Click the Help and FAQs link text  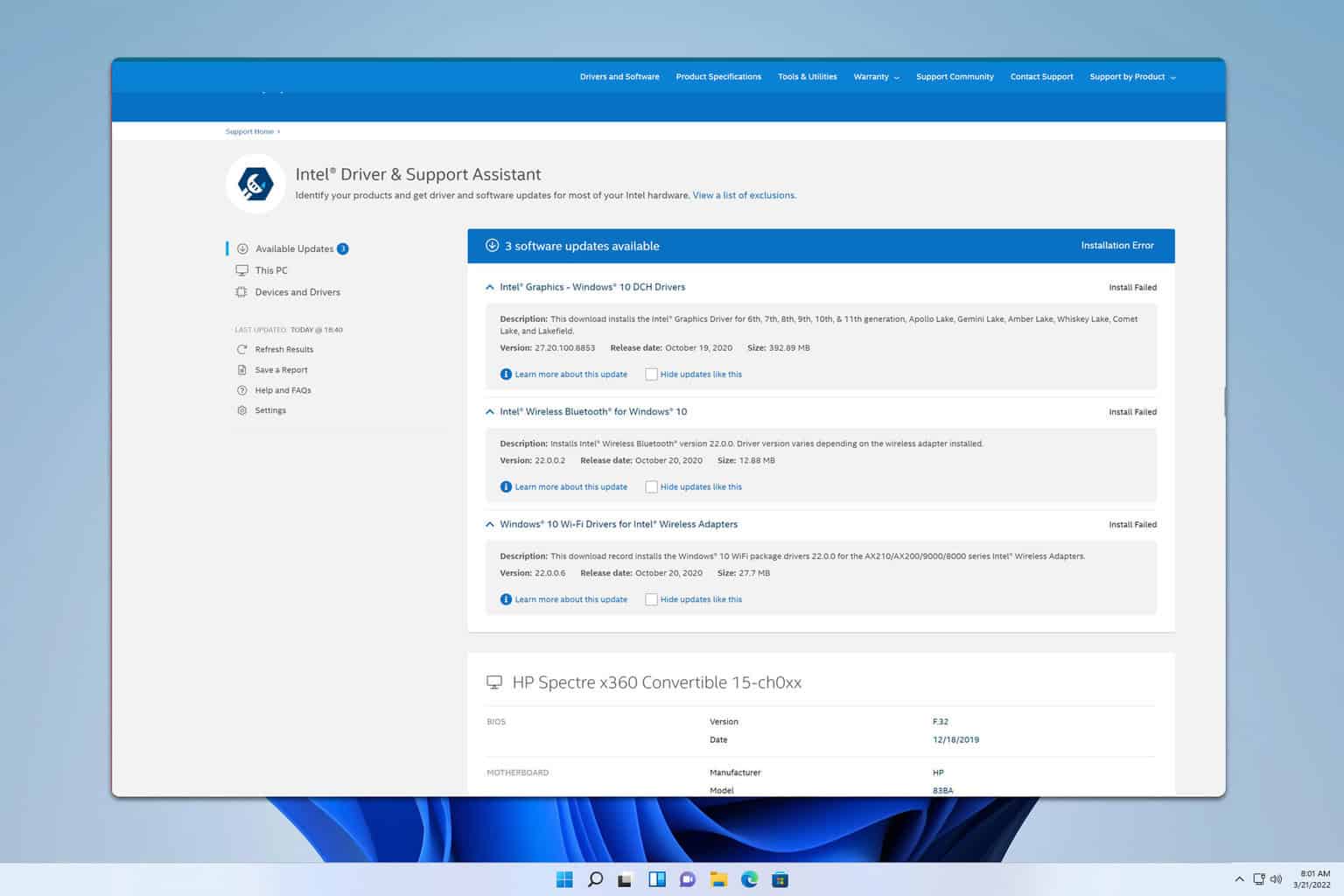click(283, 390)
